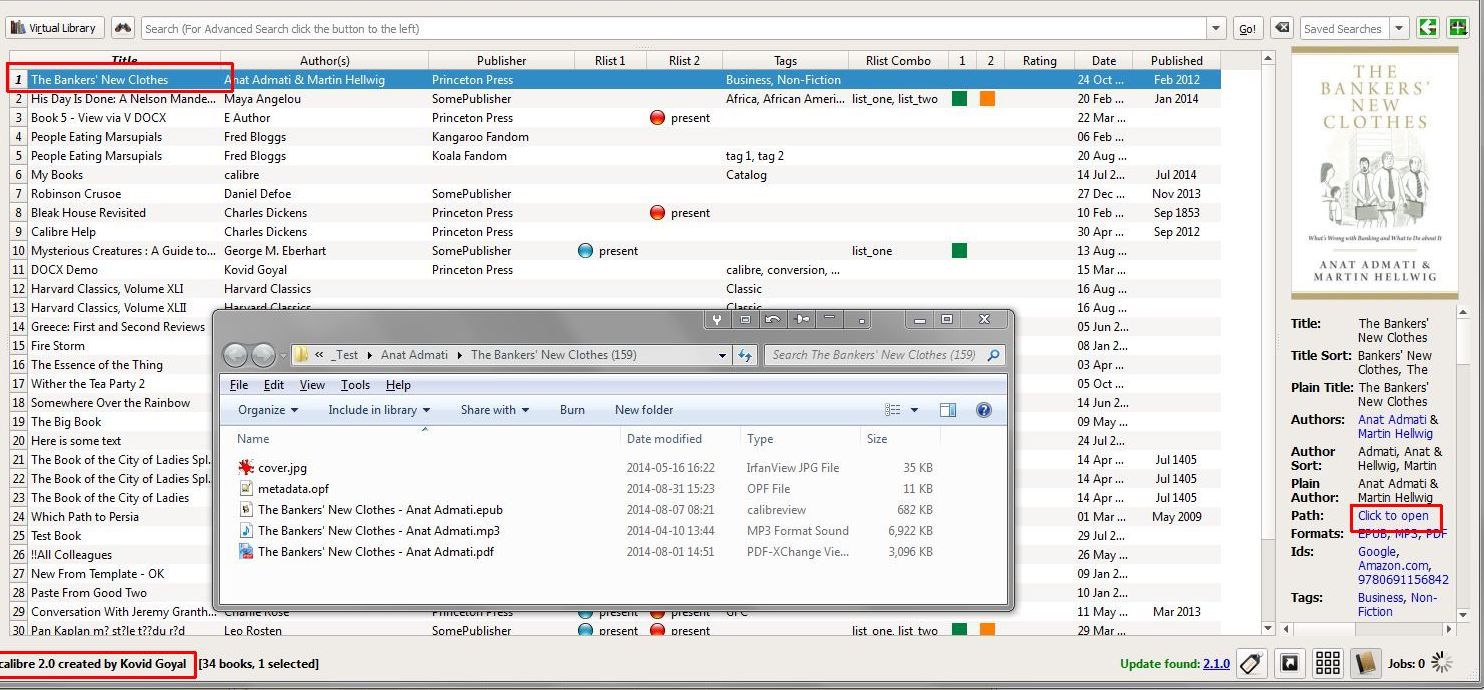
Task: Select 'The Big Book' row
Action: point(111,422)
